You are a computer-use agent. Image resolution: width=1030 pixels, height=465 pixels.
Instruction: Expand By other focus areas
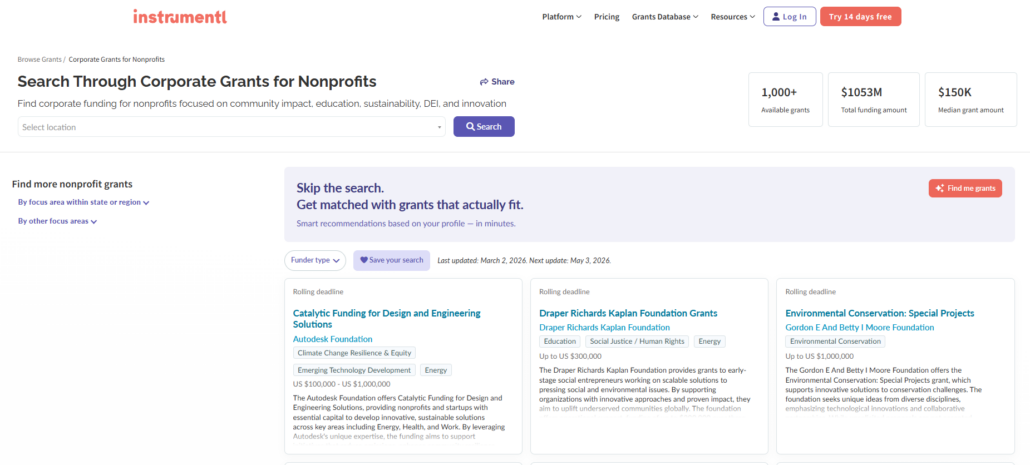click(57, 221)
